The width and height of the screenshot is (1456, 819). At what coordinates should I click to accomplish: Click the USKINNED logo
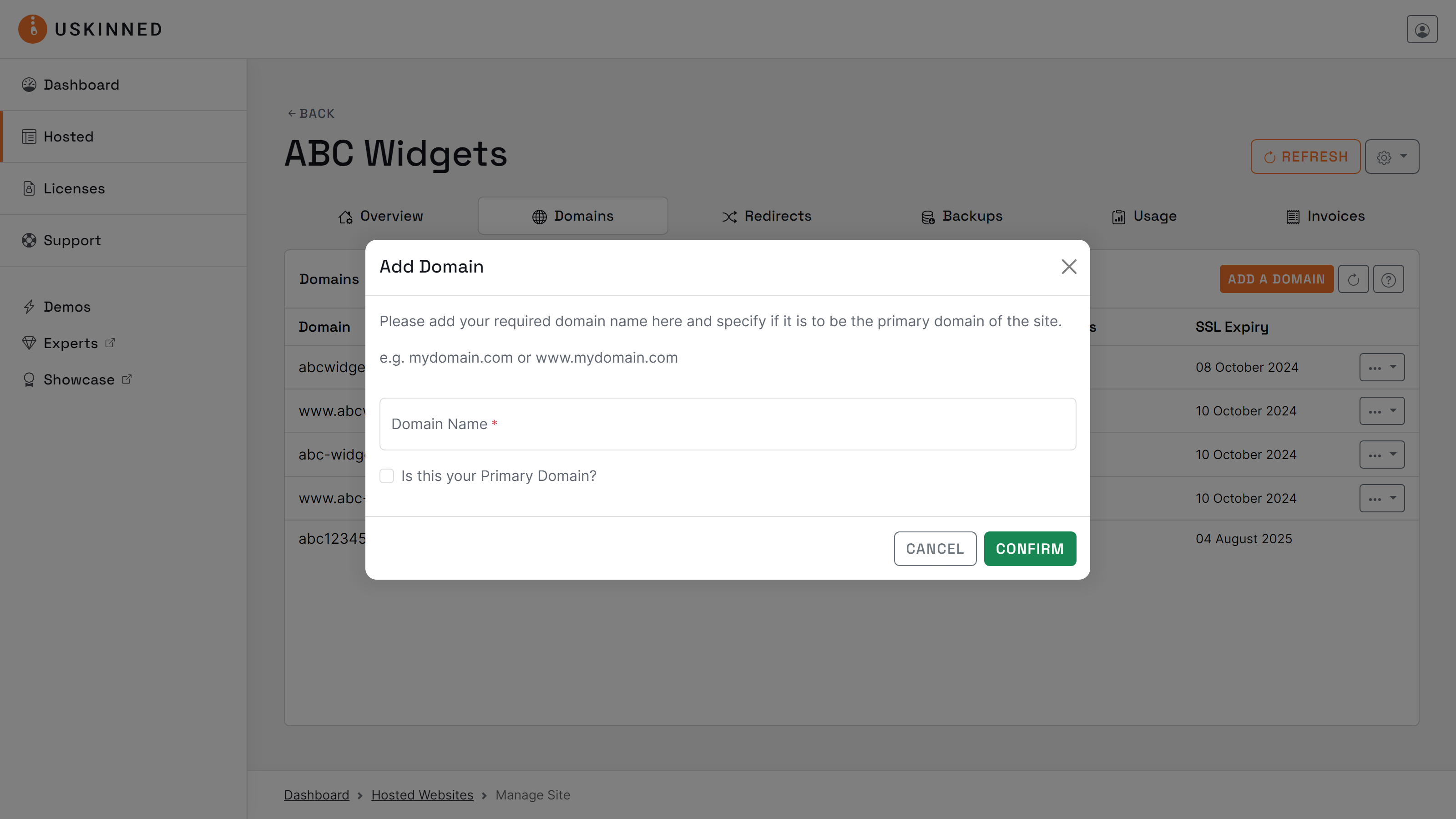(91, 29)
